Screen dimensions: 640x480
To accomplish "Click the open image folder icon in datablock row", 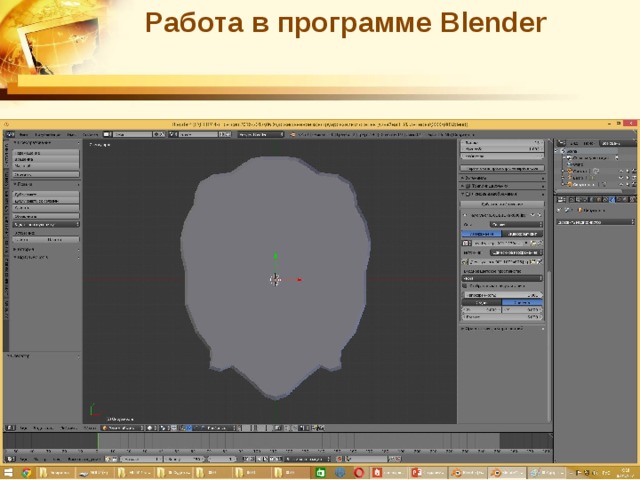I will pyautogui.click(x=533, y=243).
